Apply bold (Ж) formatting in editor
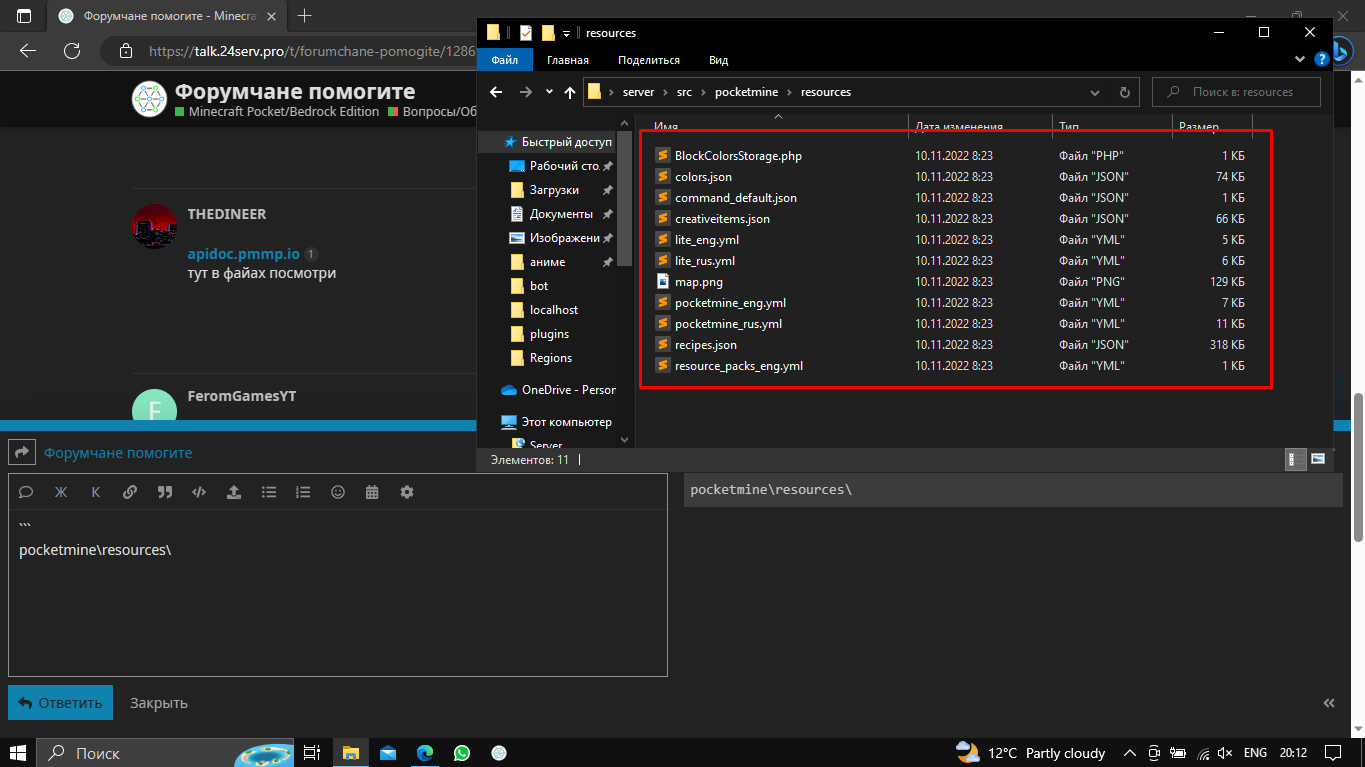Viewport: 1365px width, 767px height. tap(60, 492)
